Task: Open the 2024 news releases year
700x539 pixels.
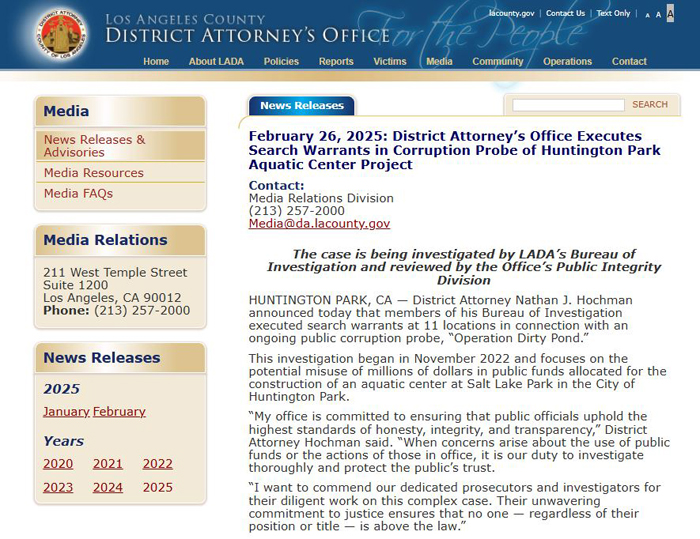Action: click(x=108, y=487)
